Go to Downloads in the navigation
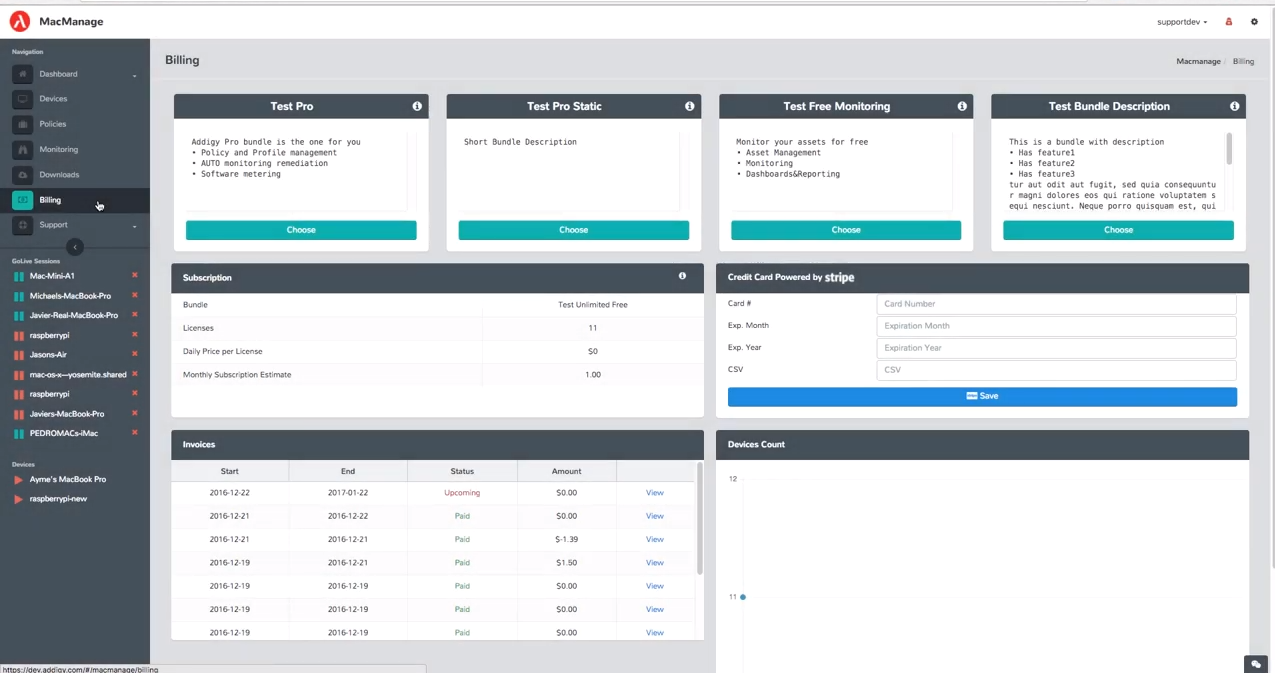1275x673 pixels. (59, 175)
